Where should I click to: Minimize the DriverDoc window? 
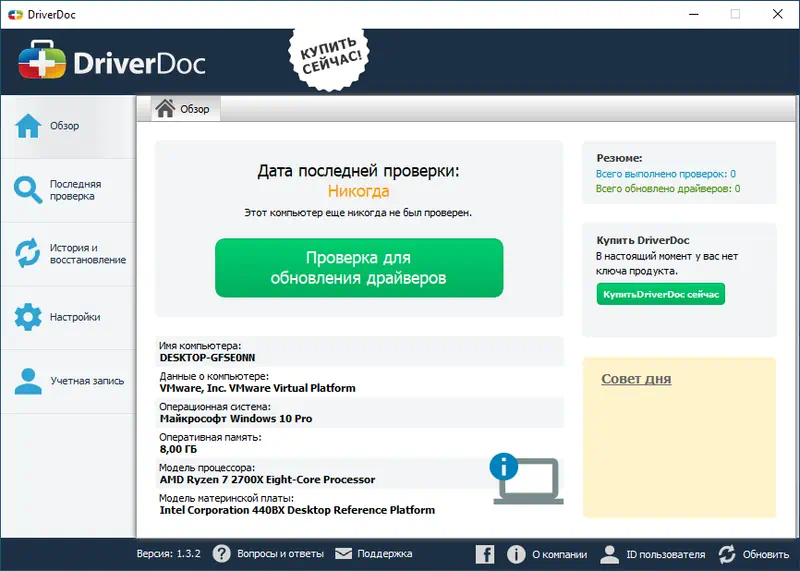coord(694,14)
